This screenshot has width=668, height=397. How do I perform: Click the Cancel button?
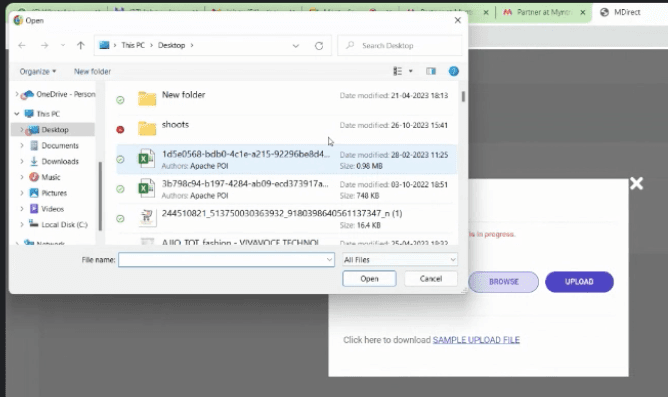[x=431, y=279]
